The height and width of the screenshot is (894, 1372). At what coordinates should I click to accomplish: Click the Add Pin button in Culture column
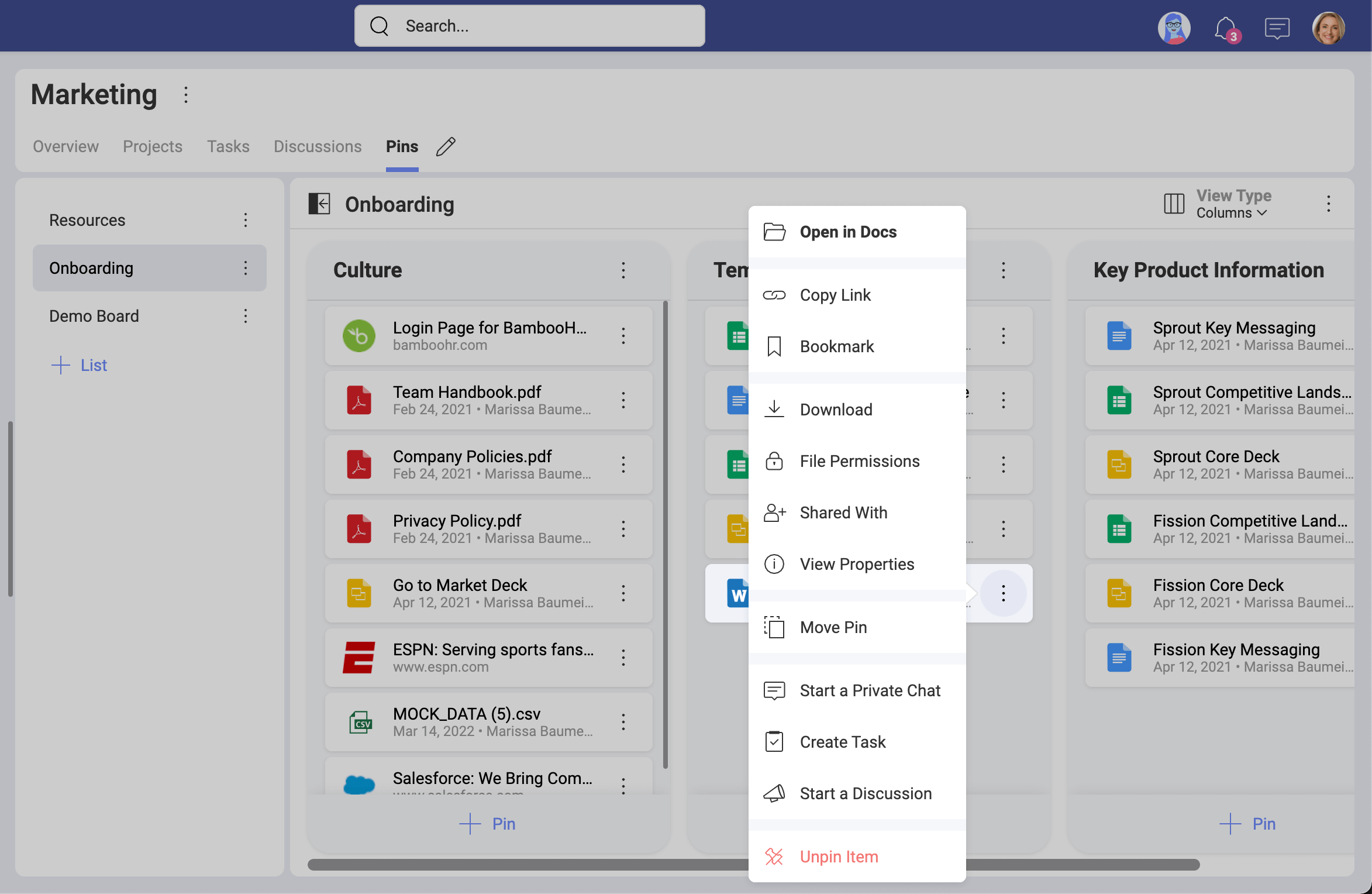[487, 823]
